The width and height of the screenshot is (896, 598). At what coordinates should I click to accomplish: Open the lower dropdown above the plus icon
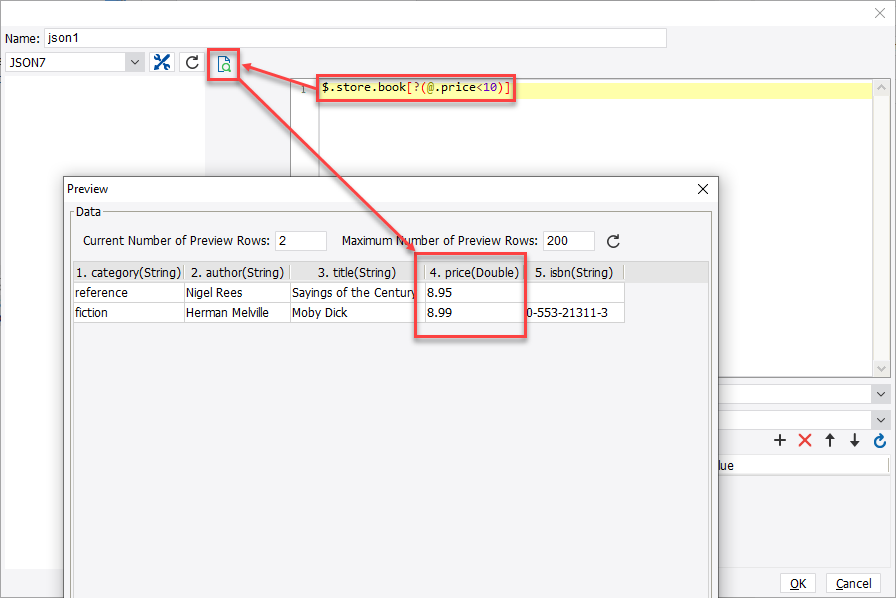coord(879,419)
